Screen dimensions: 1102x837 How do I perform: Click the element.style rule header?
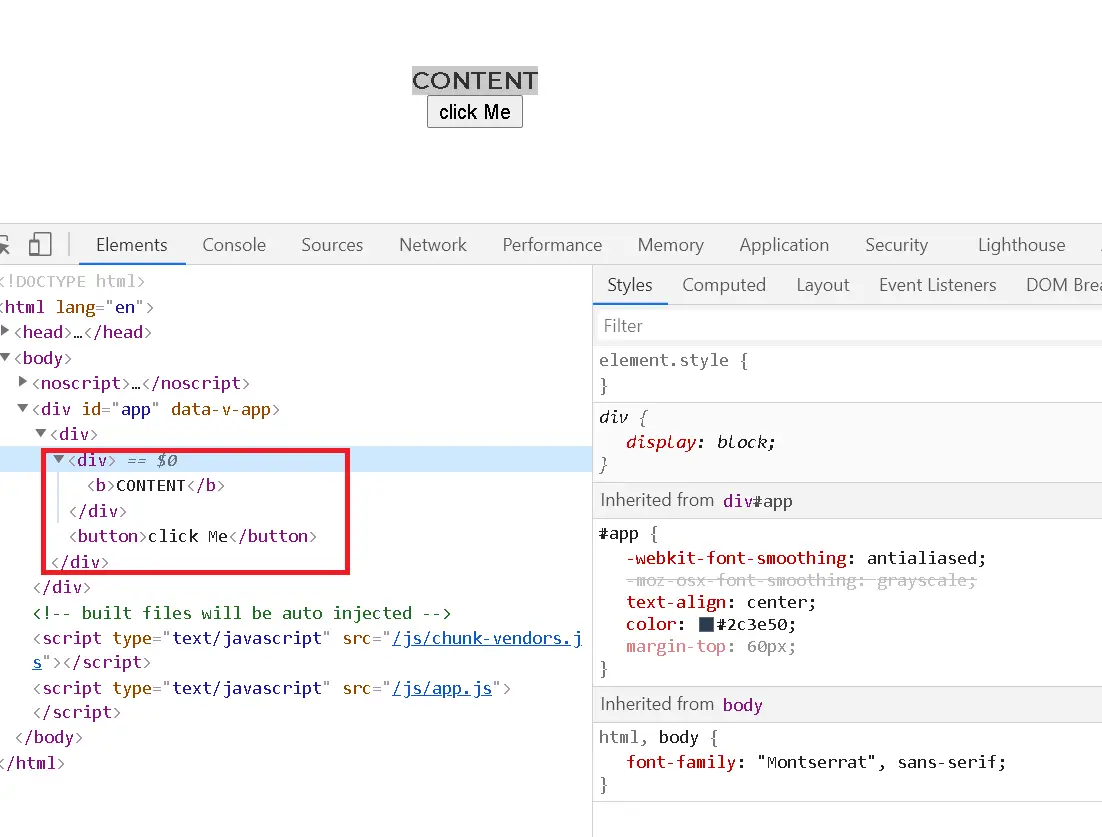click(663, 361)
